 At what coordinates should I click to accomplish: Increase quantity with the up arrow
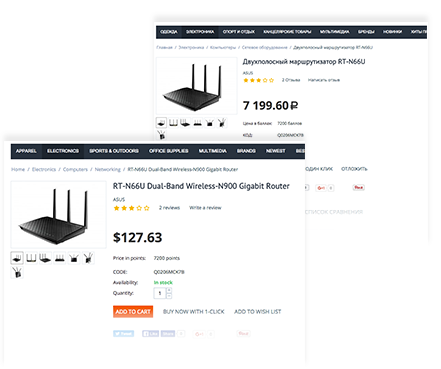tap(169, 291)
